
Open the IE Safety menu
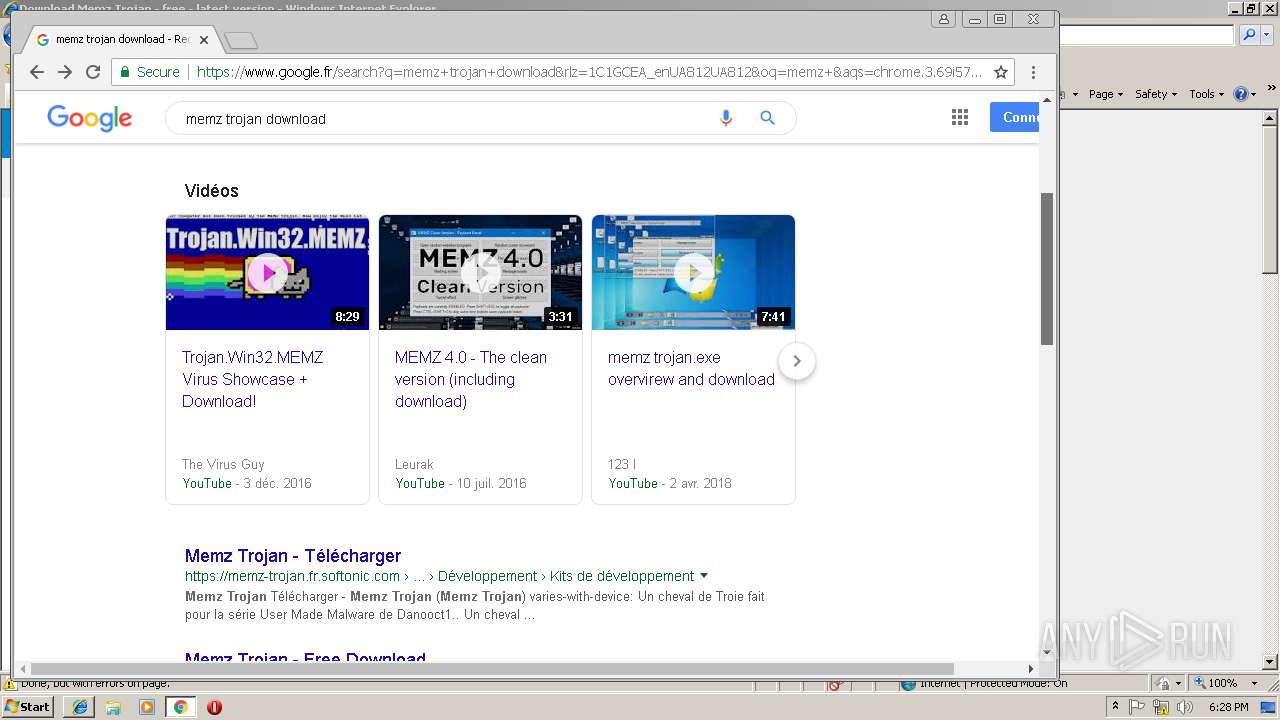[x=1156, y=94]
